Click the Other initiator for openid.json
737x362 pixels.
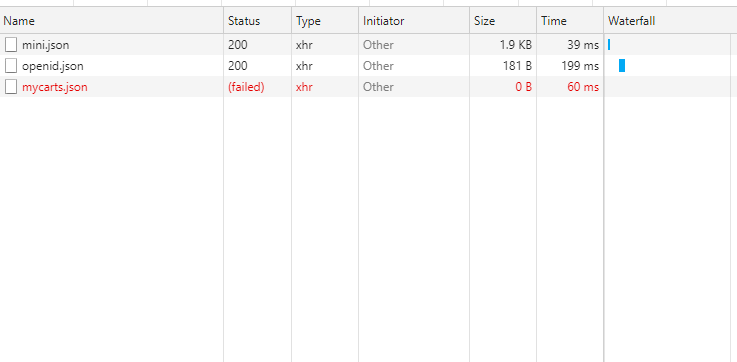coord(378,66)
